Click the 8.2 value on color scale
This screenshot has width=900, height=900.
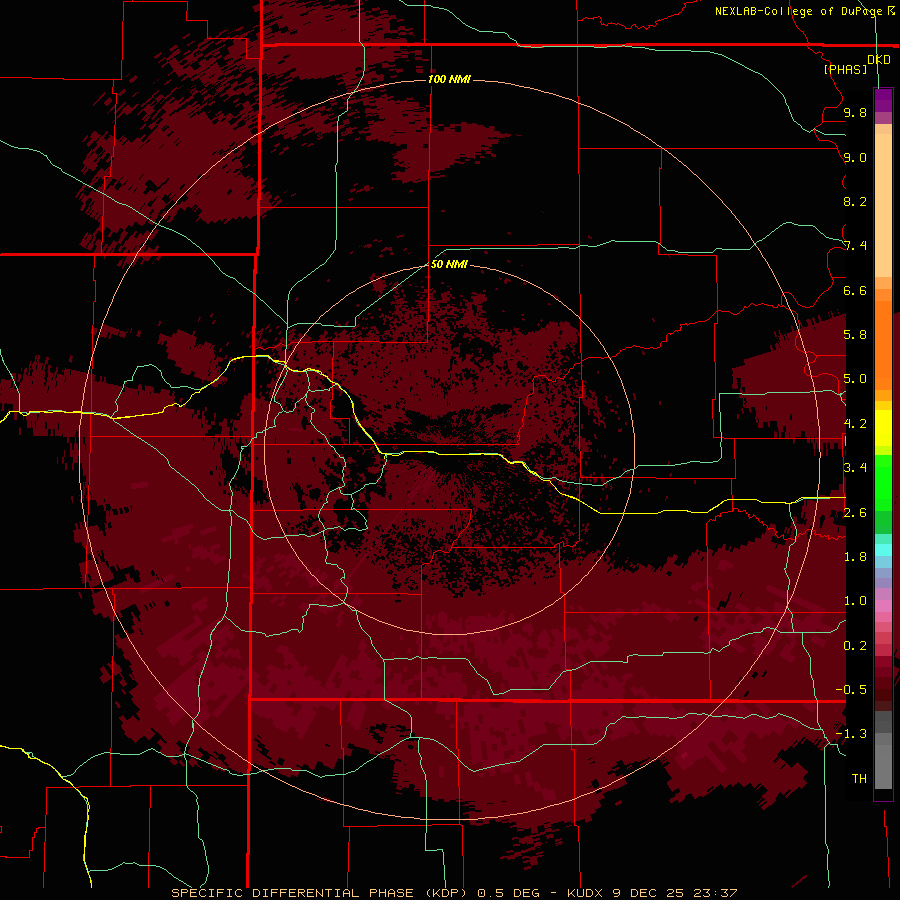[x=855, y=201]
